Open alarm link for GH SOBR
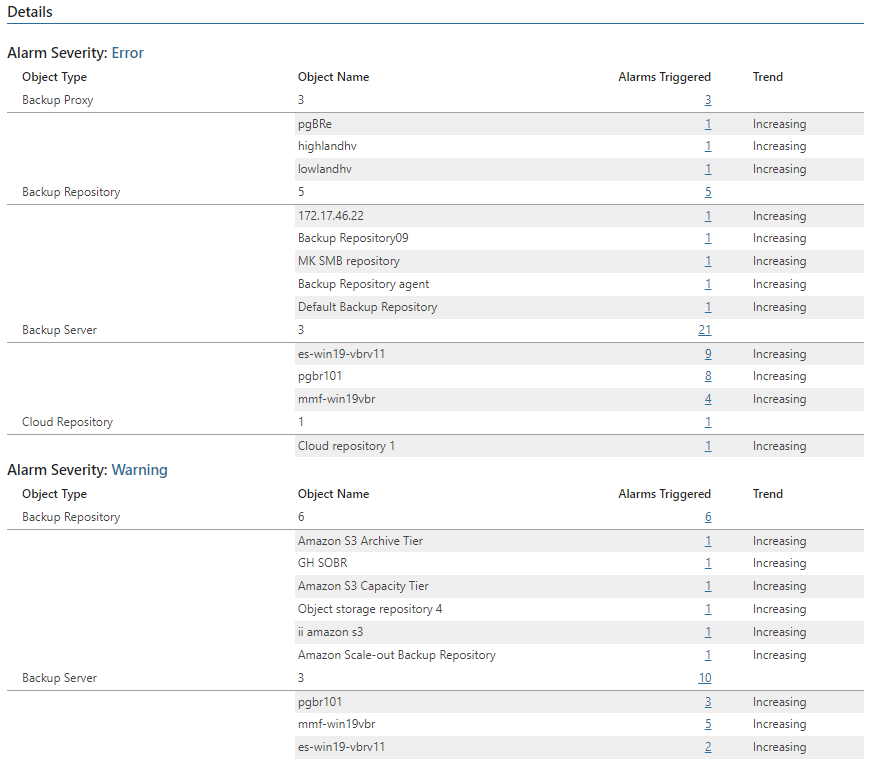The image size is (871, 769). pos(708,563)
